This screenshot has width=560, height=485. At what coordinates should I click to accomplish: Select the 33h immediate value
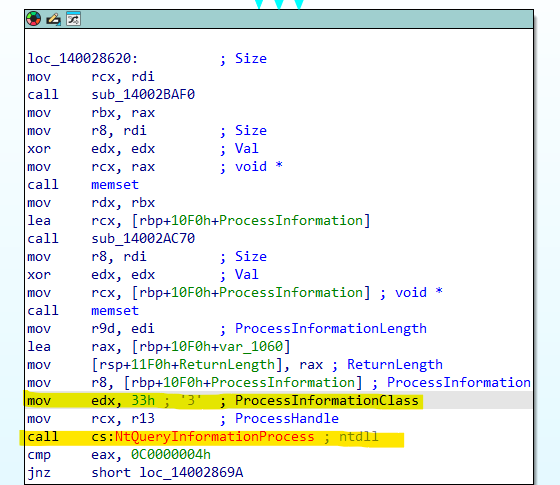tap(143, 401)
